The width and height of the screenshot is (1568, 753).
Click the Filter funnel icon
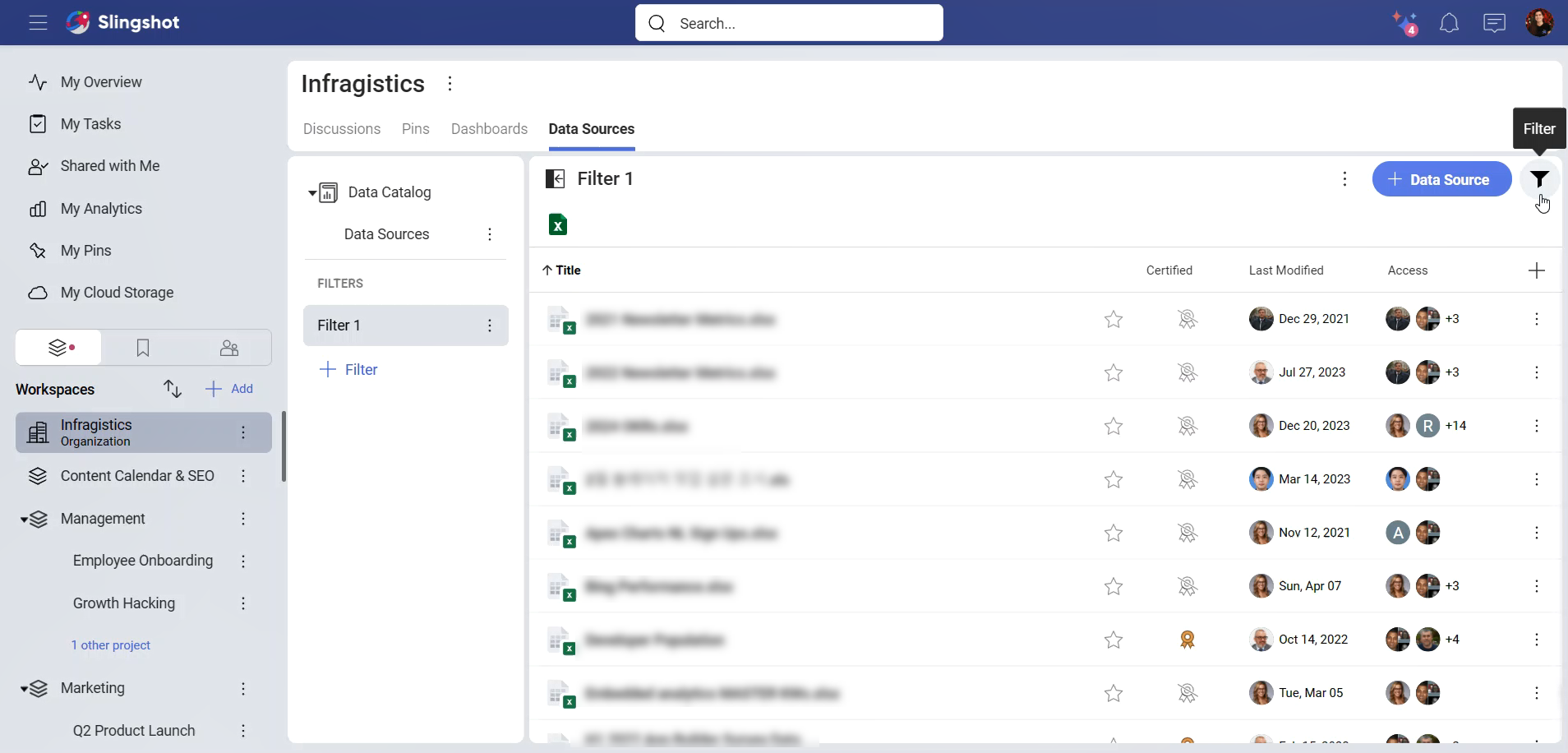(x=1539, y=179)
